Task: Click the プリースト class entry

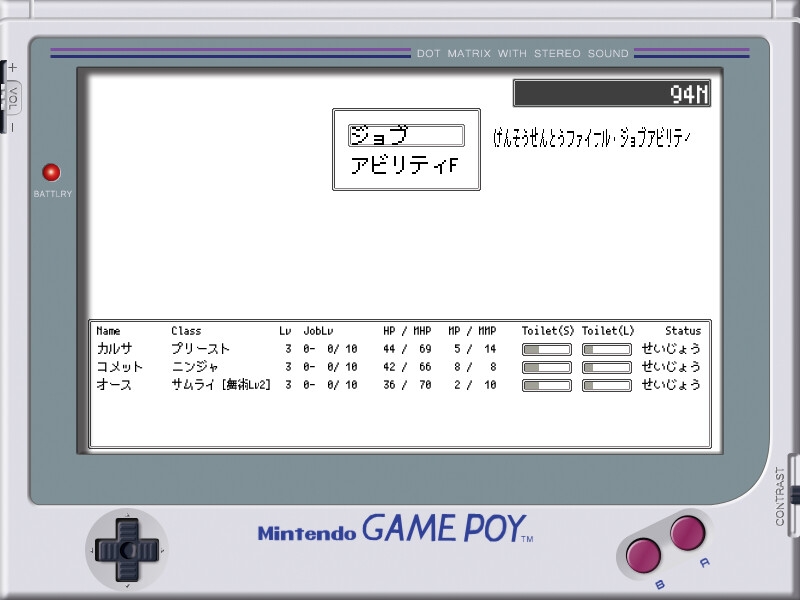Action: pos(201,348)
